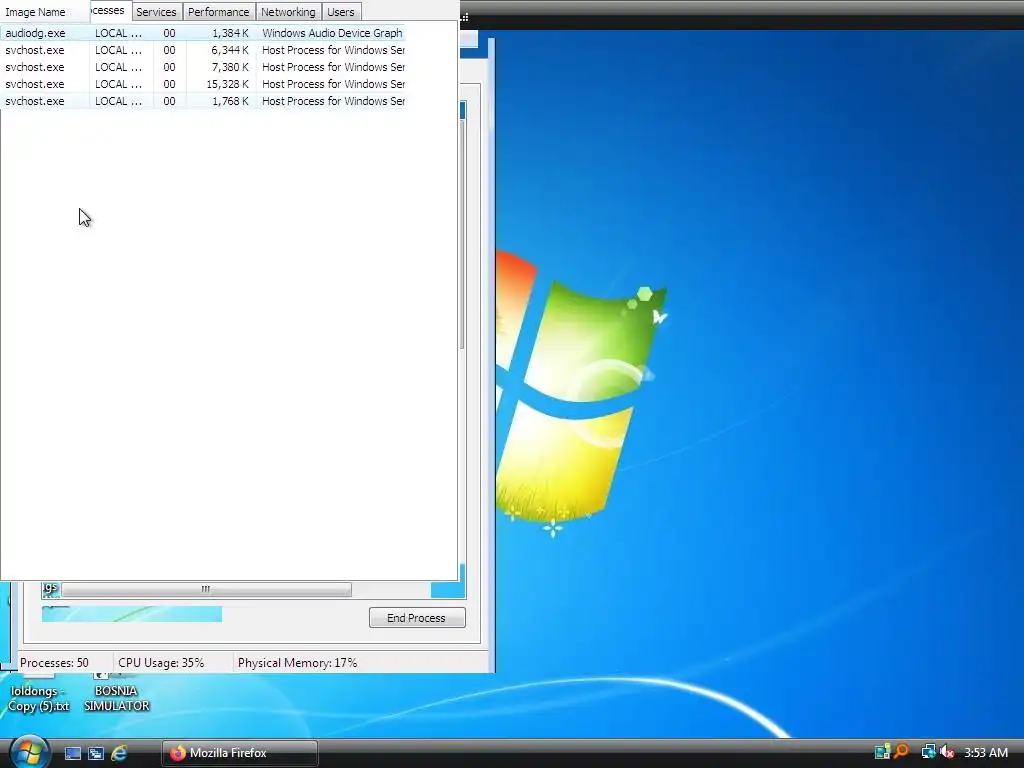Screen dimensions: 1024x768
Task: Click Task Manager tray icon
Action: tap(882, 752)
